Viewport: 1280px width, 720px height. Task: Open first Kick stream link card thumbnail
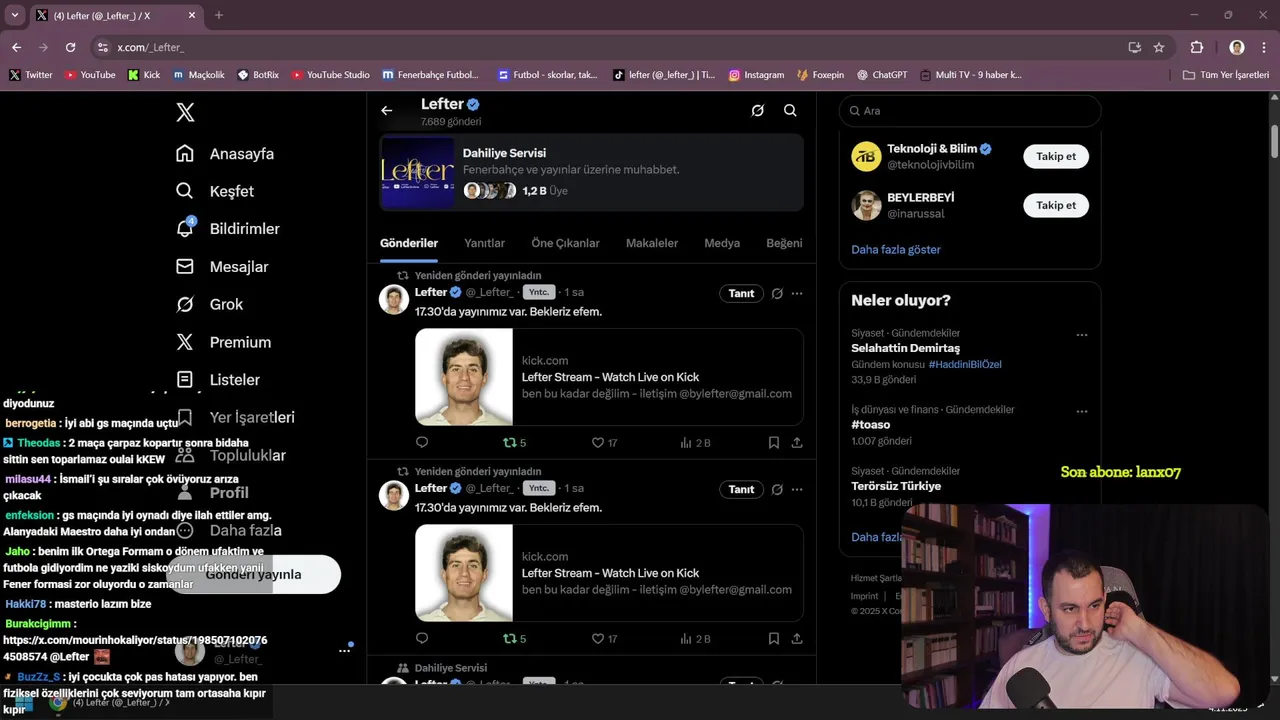coord(464,377)
